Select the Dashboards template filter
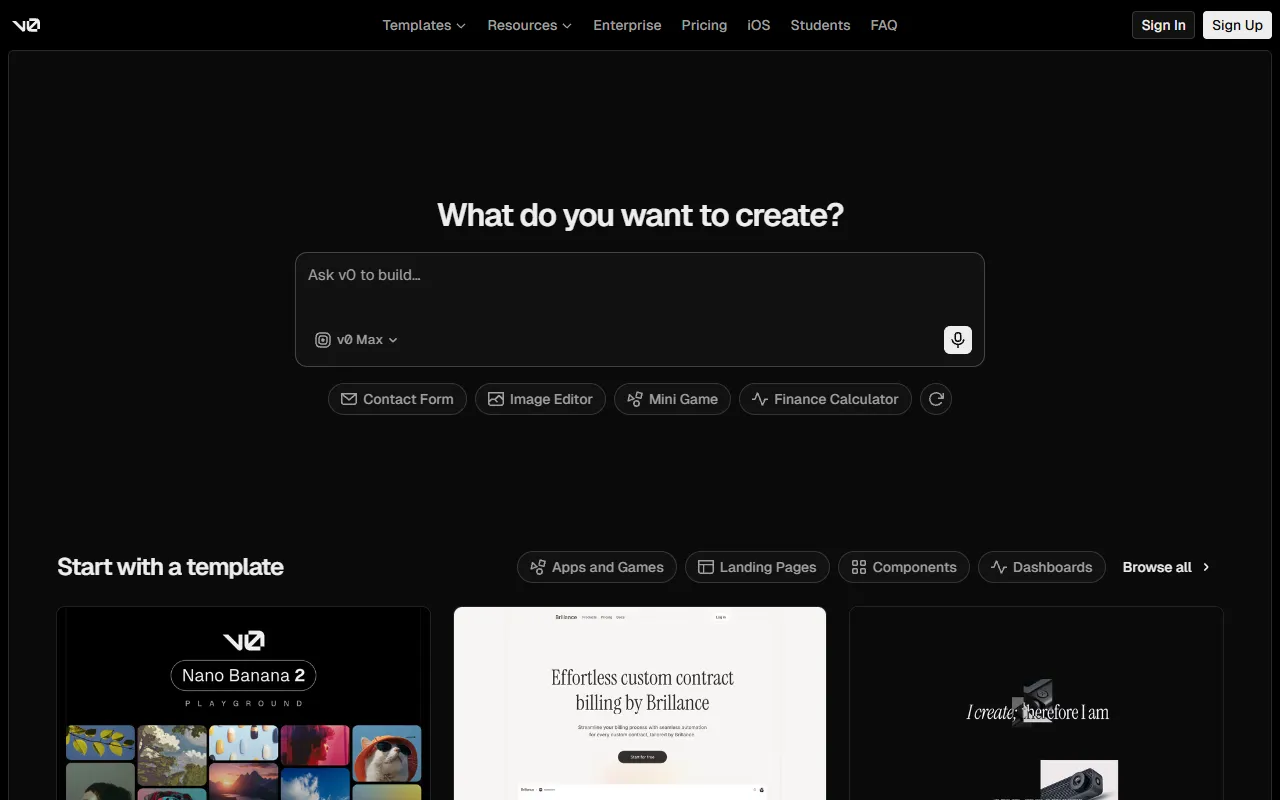Image resolution: width=1280 pixels, height=800 pixels. 1042,567
